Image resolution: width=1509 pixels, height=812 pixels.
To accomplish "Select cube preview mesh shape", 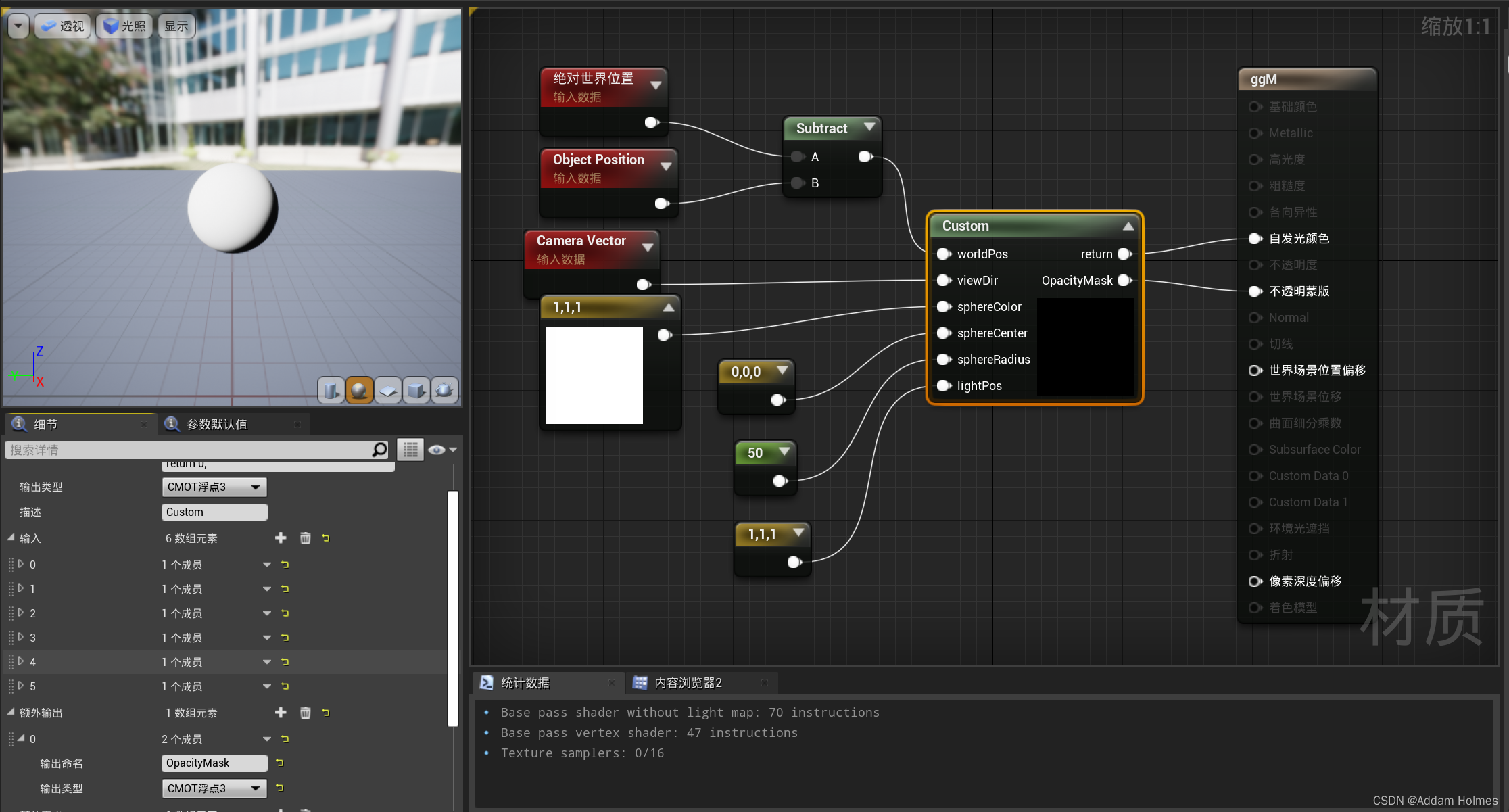I will tap(416, 390).
